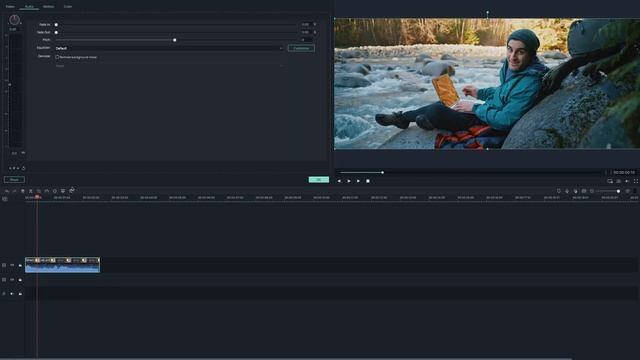
Task: Click the crop icon in timeline toolbar
Action: point(39,191)
